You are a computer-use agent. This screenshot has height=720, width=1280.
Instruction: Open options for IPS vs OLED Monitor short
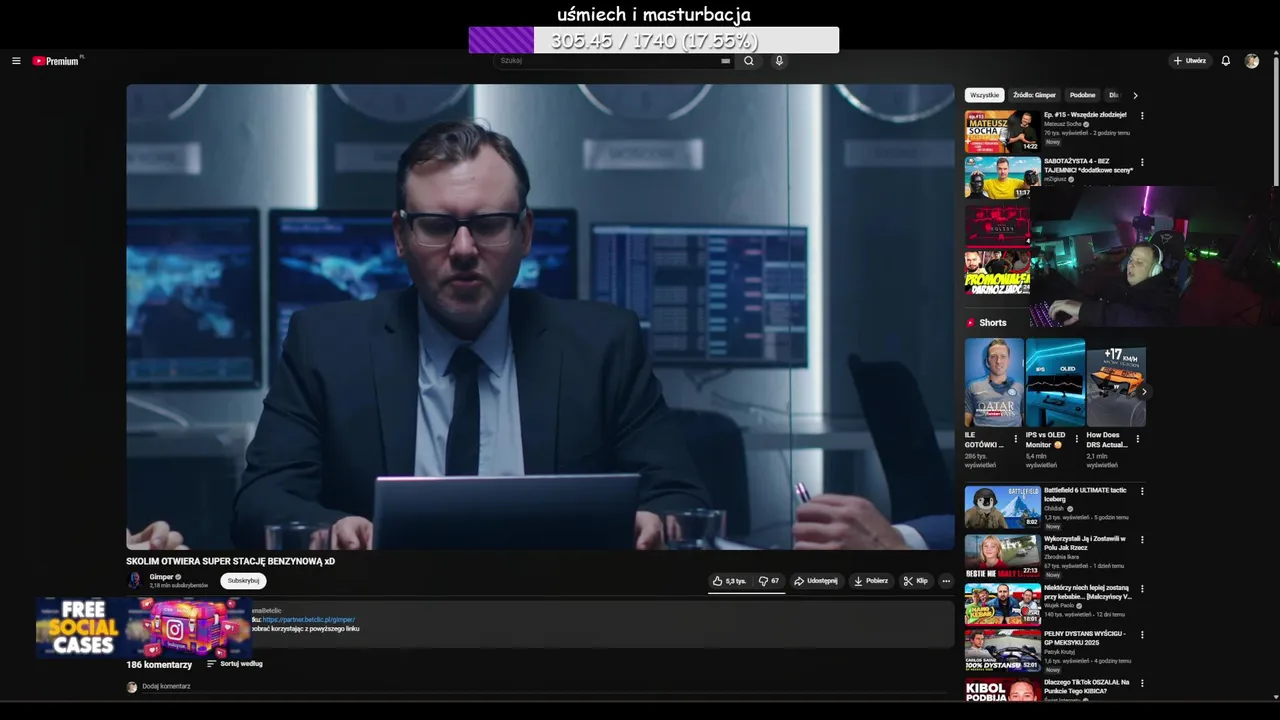tap(1077, 438)
